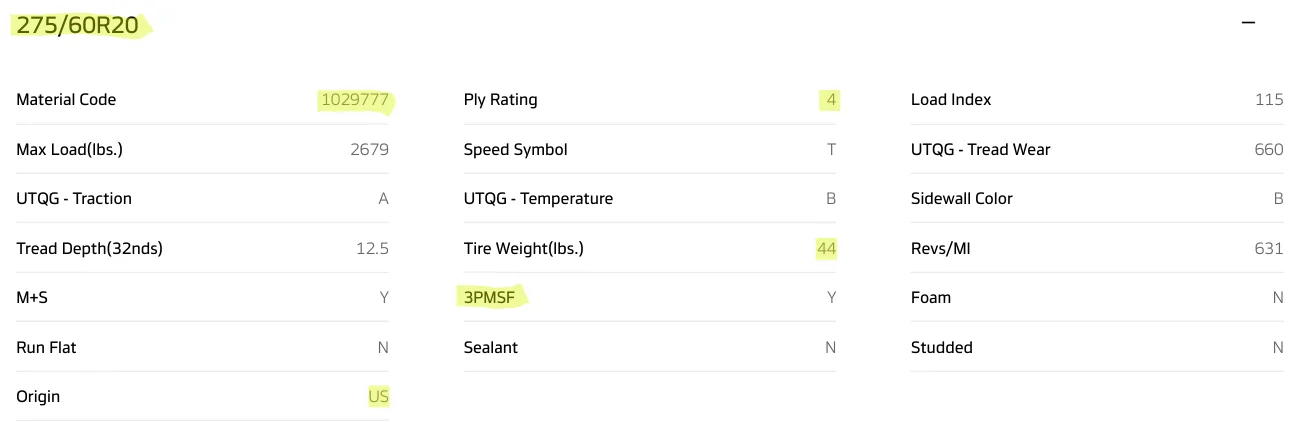
Task: Click the material code 1029777 value
Action: tap(354, 99)
